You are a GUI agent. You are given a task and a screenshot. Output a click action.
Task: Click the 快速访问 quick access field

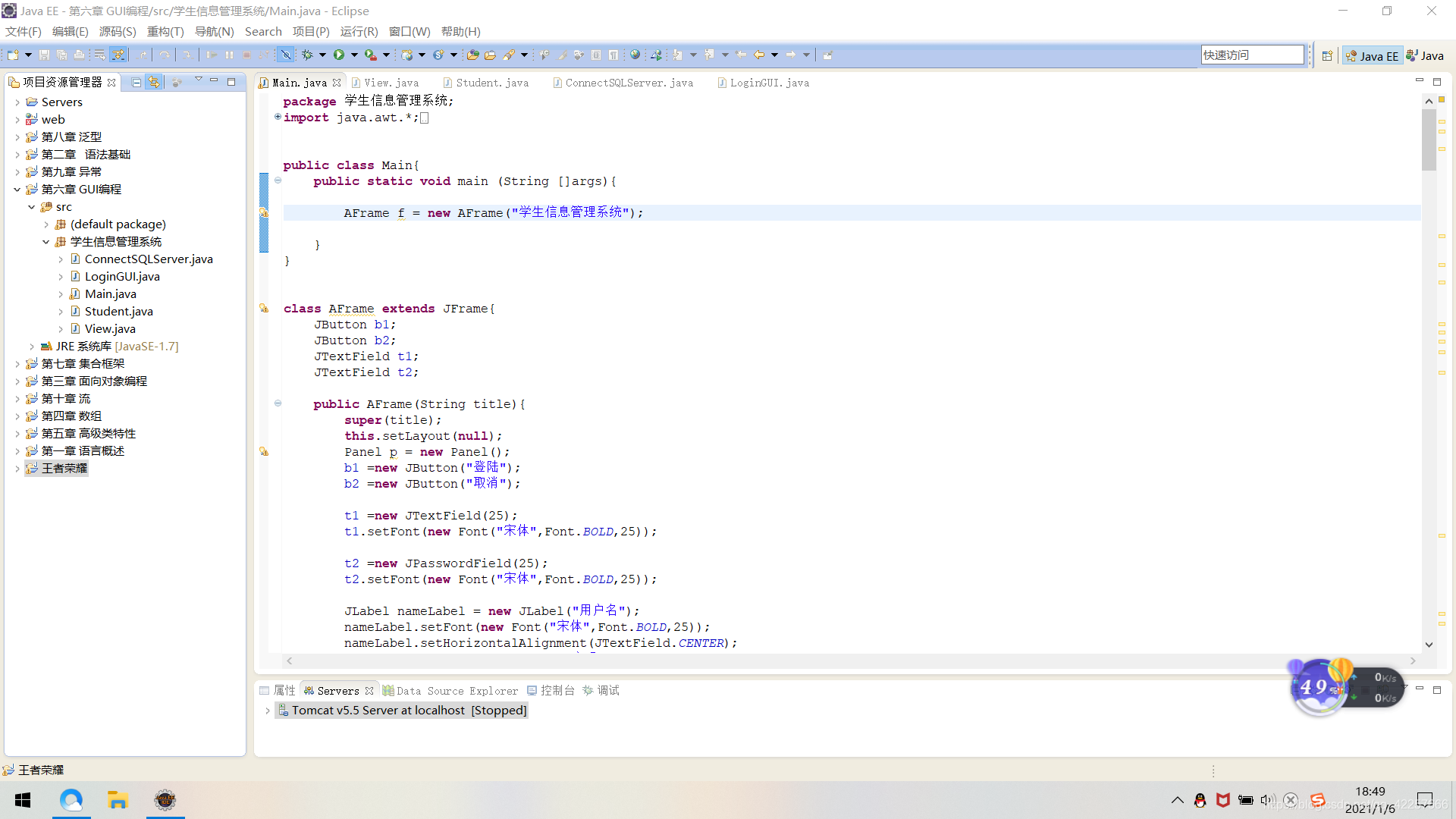1251,55
